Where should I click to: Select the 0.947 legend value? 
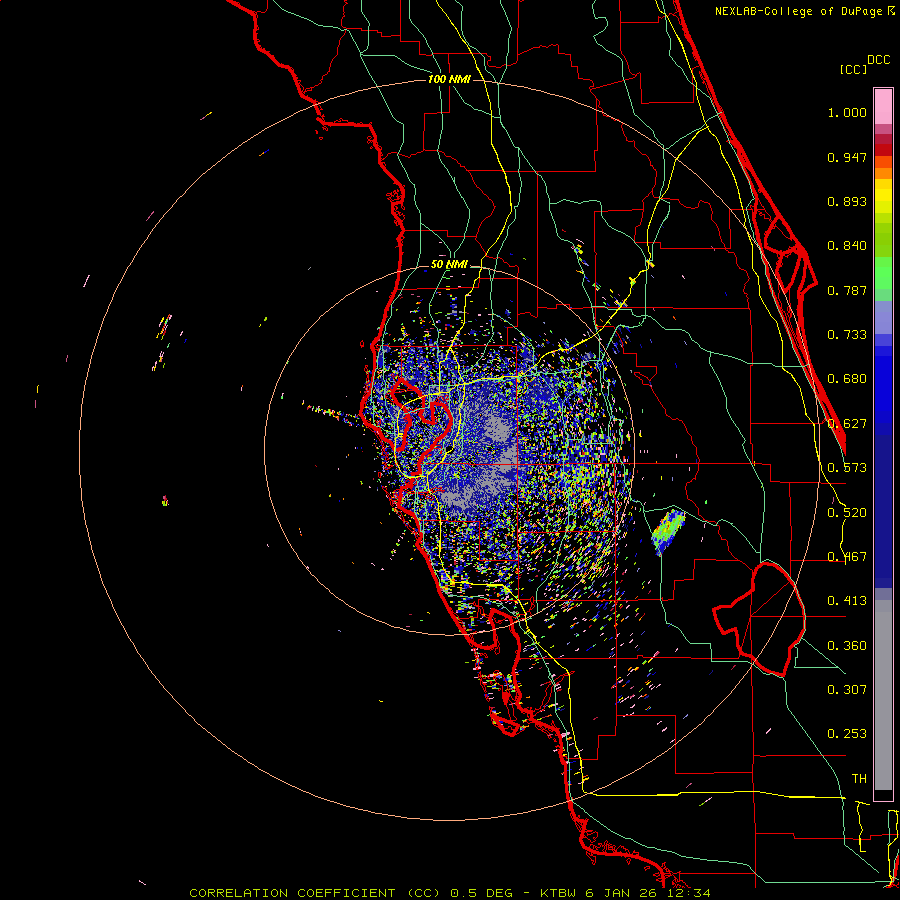[847, 157]
